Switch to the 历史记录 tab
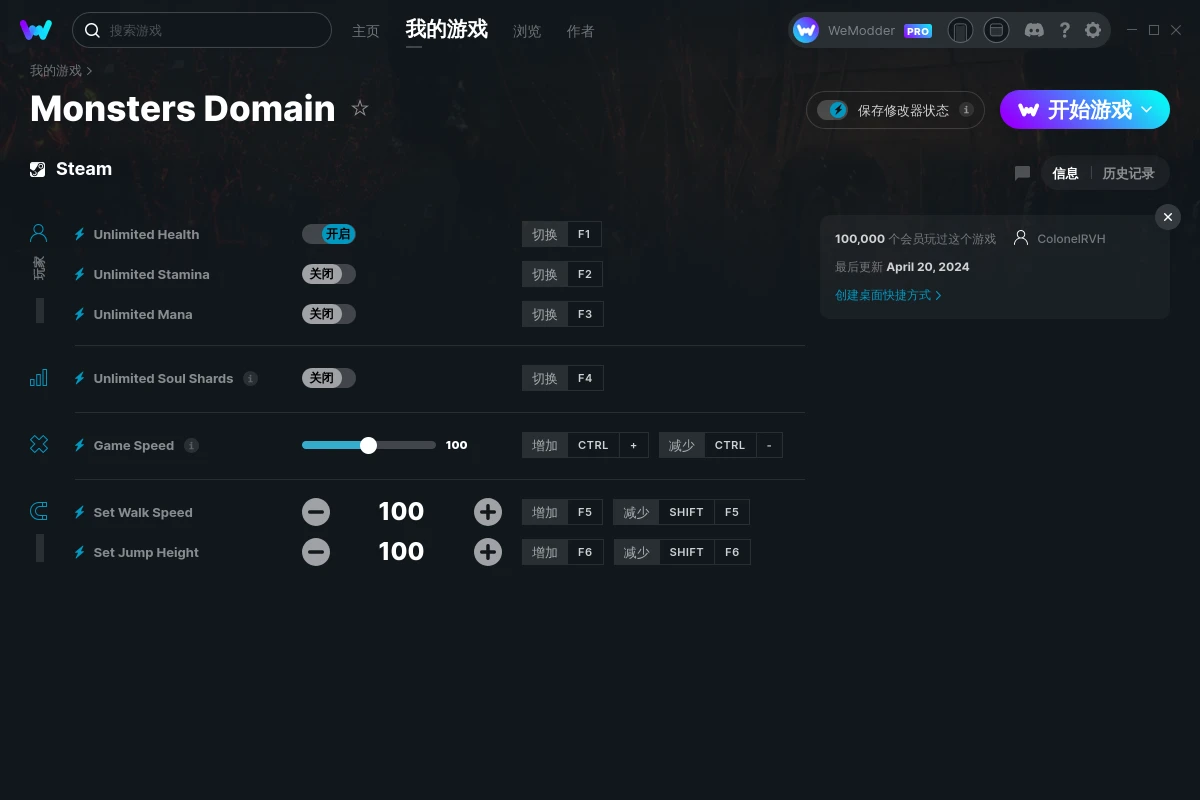 tap(1128, 173)
